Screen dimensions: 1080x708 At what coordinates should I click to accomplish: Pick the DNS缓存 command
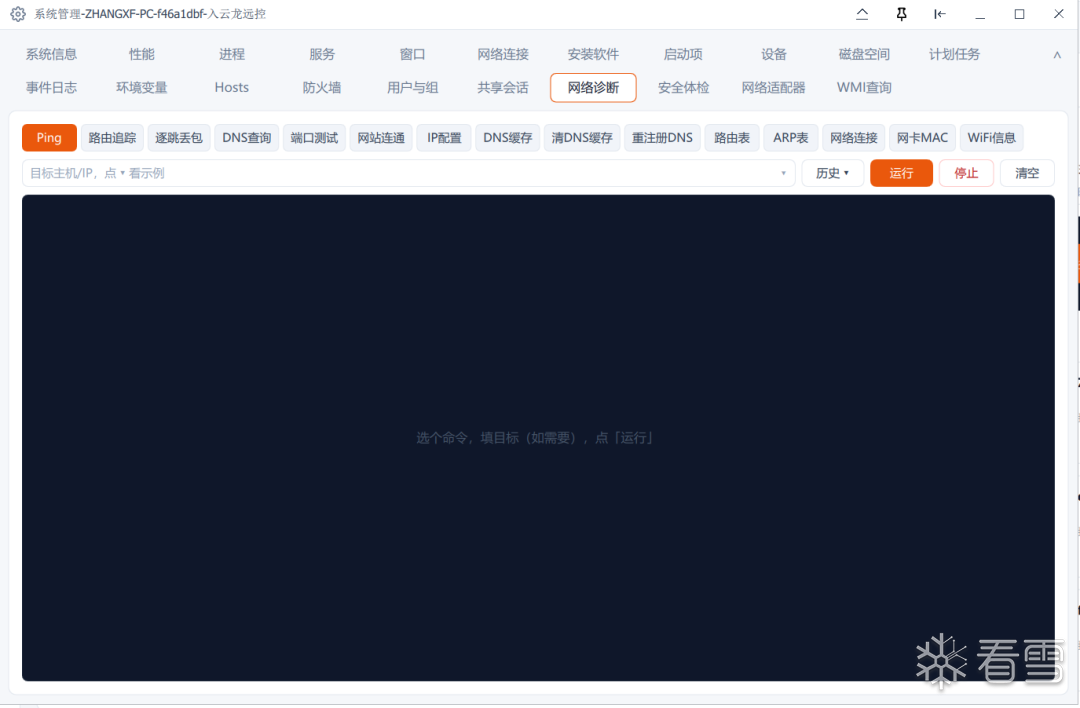[508, 138]
